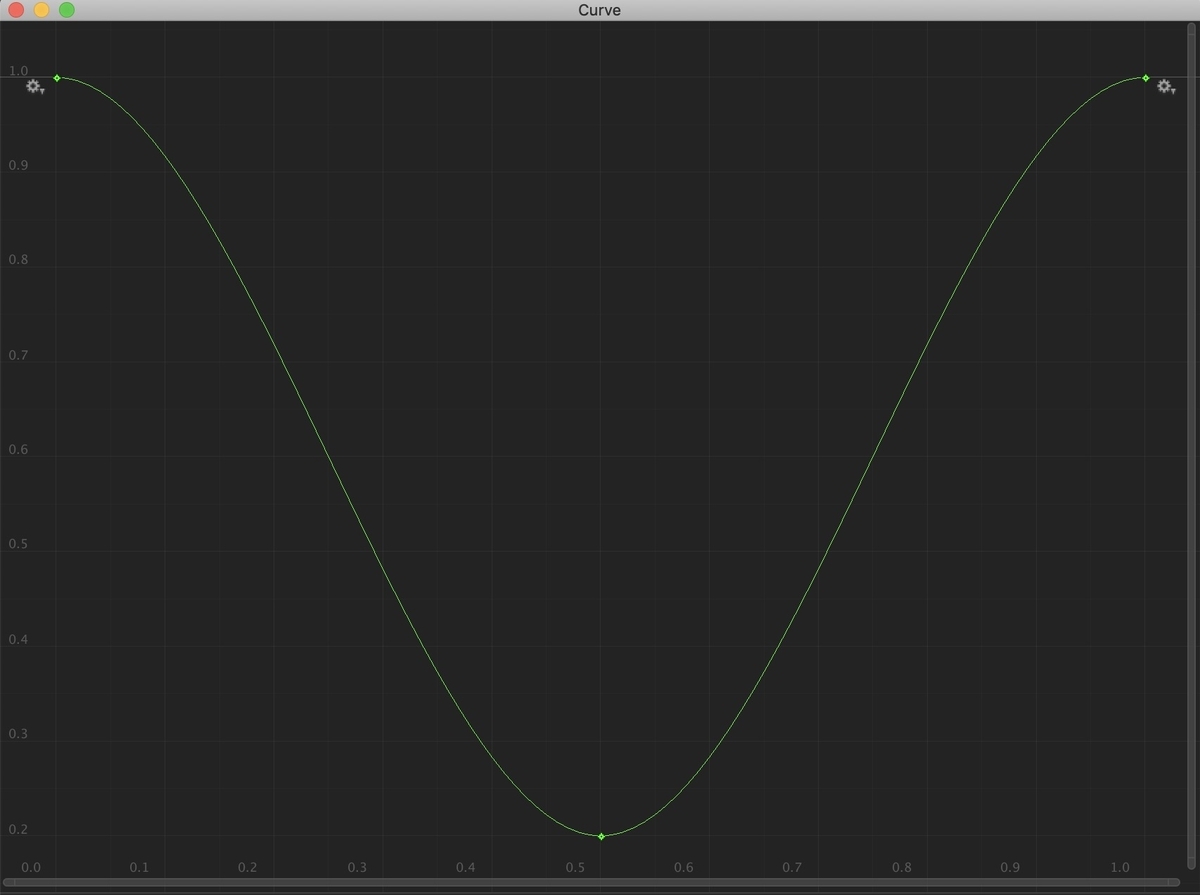The height and width of the screenshot is (895, 1200).
Task: Click the horizontal scrollbar at the bottom
Action: pyautogui.click(x=591, y=882)
